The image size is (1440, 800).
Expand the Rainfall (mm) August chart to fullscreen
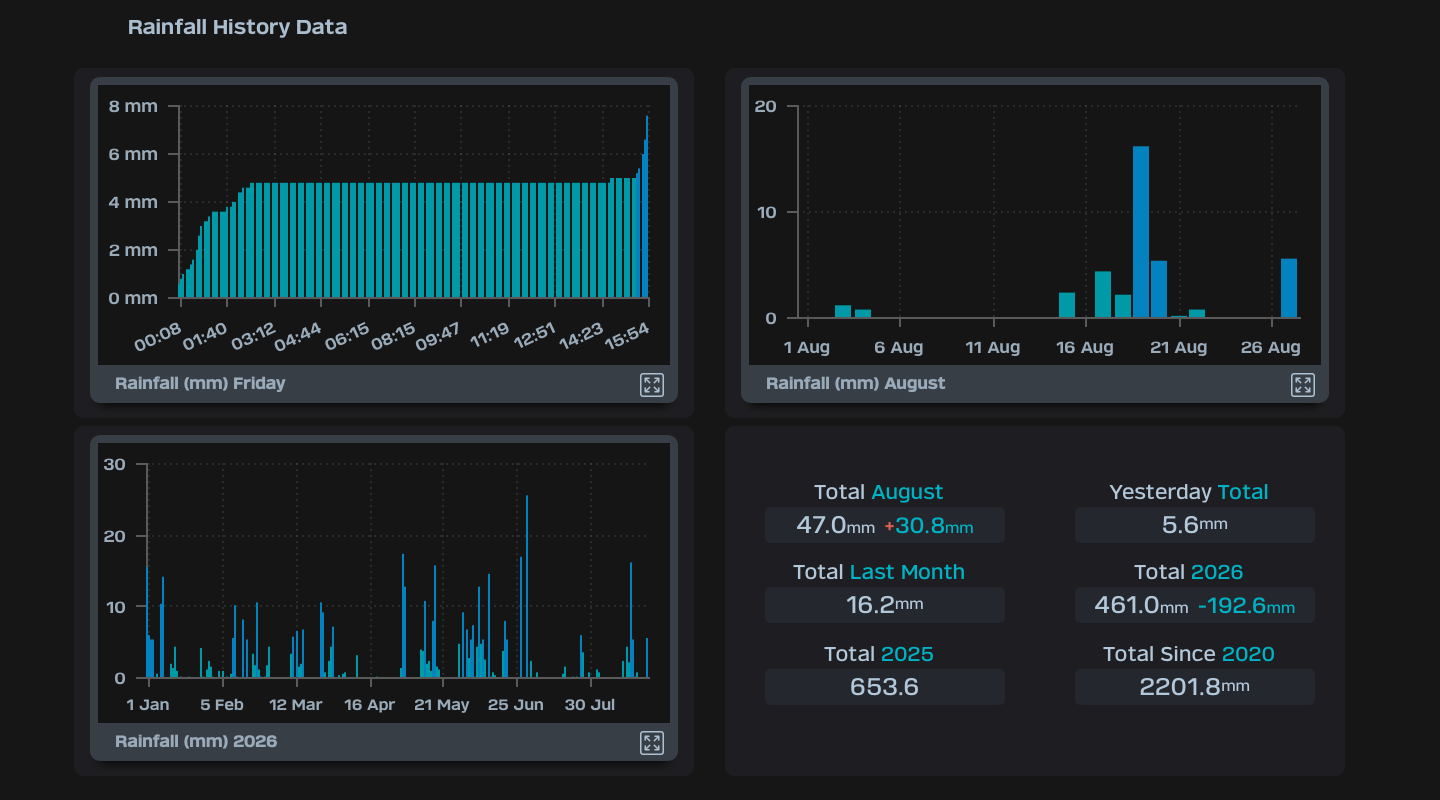click(x=1303, y=385)
